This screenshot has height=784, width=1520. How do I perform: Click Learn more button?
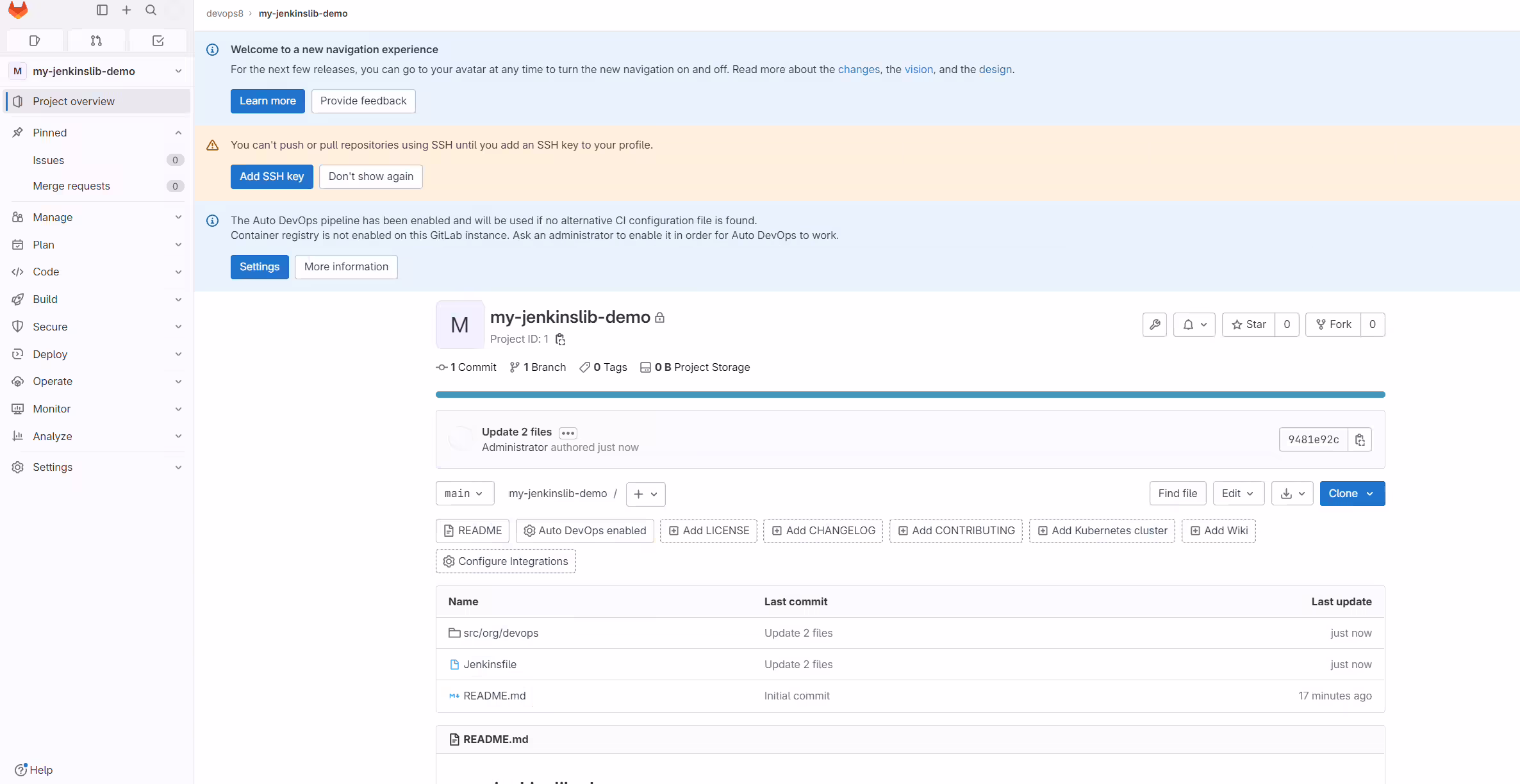click(267, 101)
